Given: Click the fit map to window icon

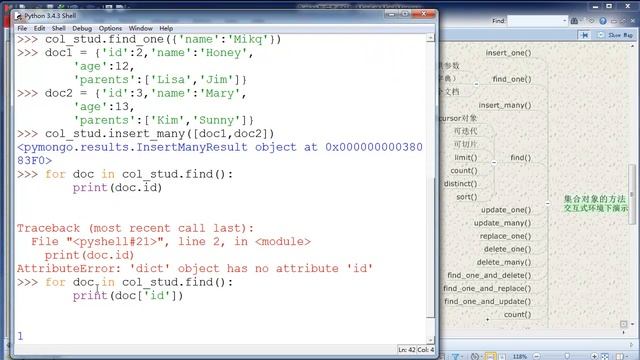Looking at the screenshot, I should pyautogui.click(x=605, y=356).
